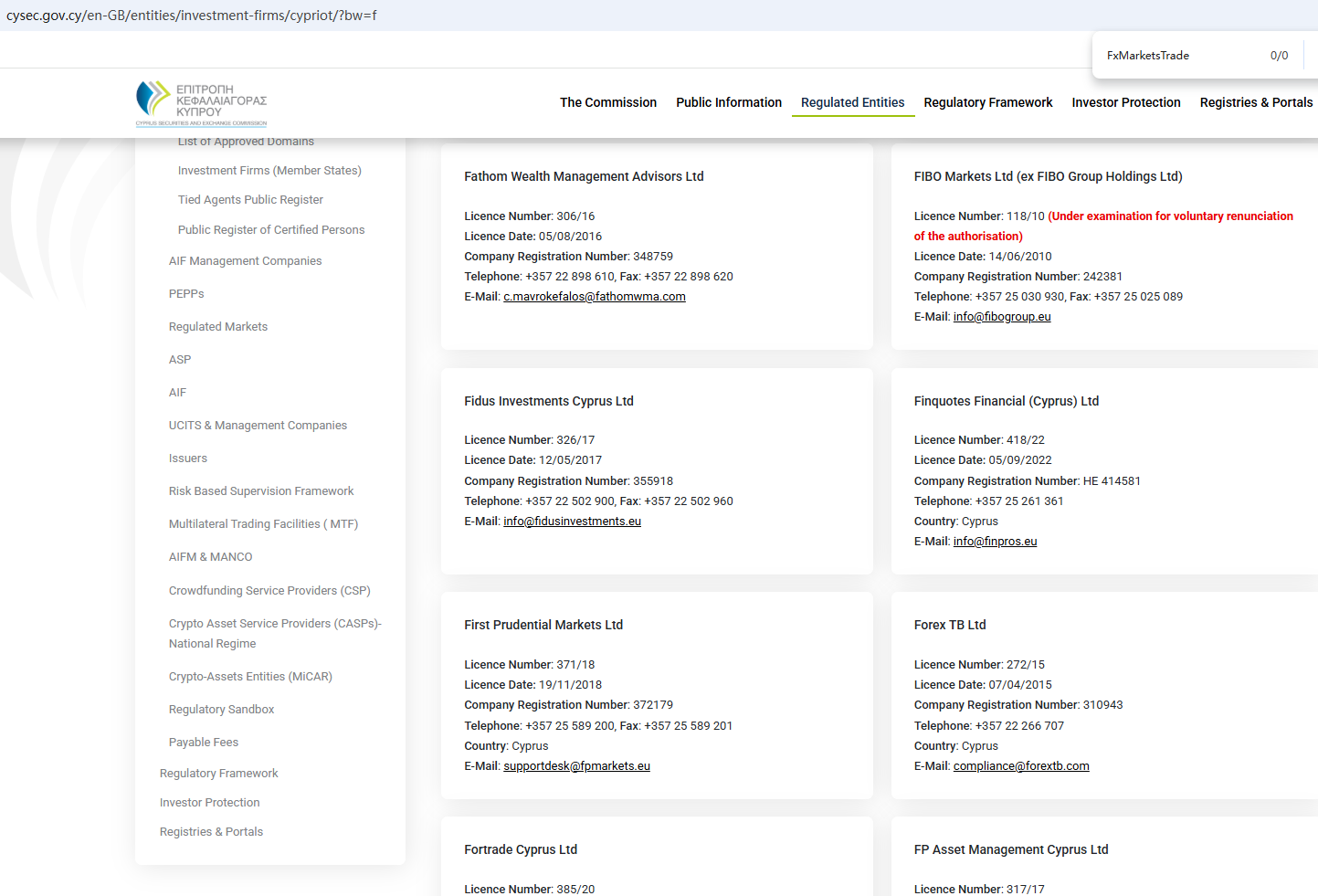
Task: Open Crypto-Assets Entities (MiCAR) sidebar item
Action: tap(250, 677)
